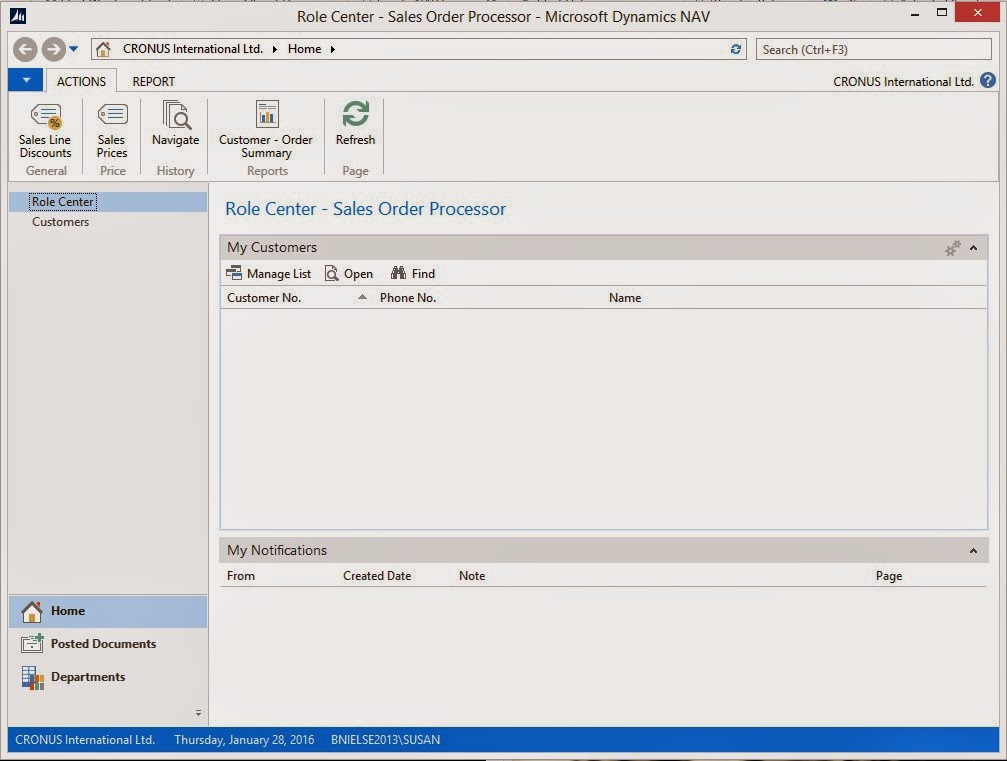
Task: Click company name next to help icon
Action: tap(903, 82)
